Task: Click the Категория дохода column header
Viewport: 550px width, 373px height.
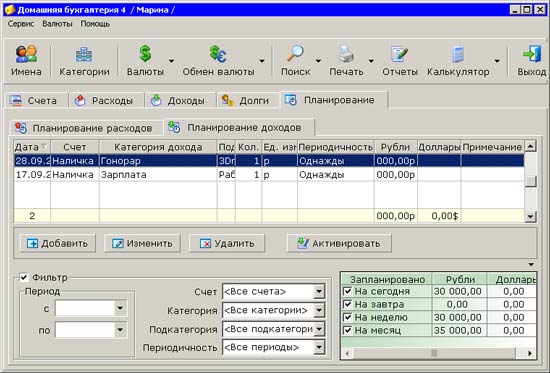Action: 158,147
